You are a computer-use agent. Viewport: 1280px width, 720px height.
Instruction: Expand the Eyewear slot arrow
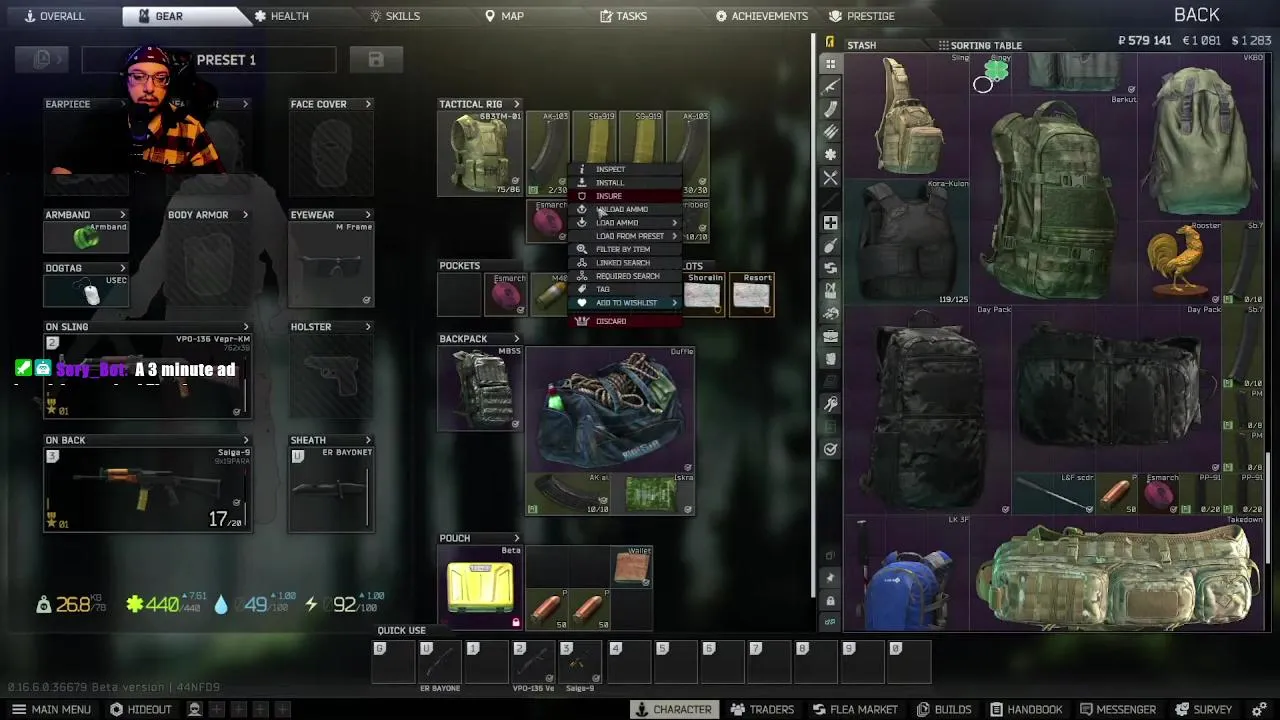click(x=368, y=215)
